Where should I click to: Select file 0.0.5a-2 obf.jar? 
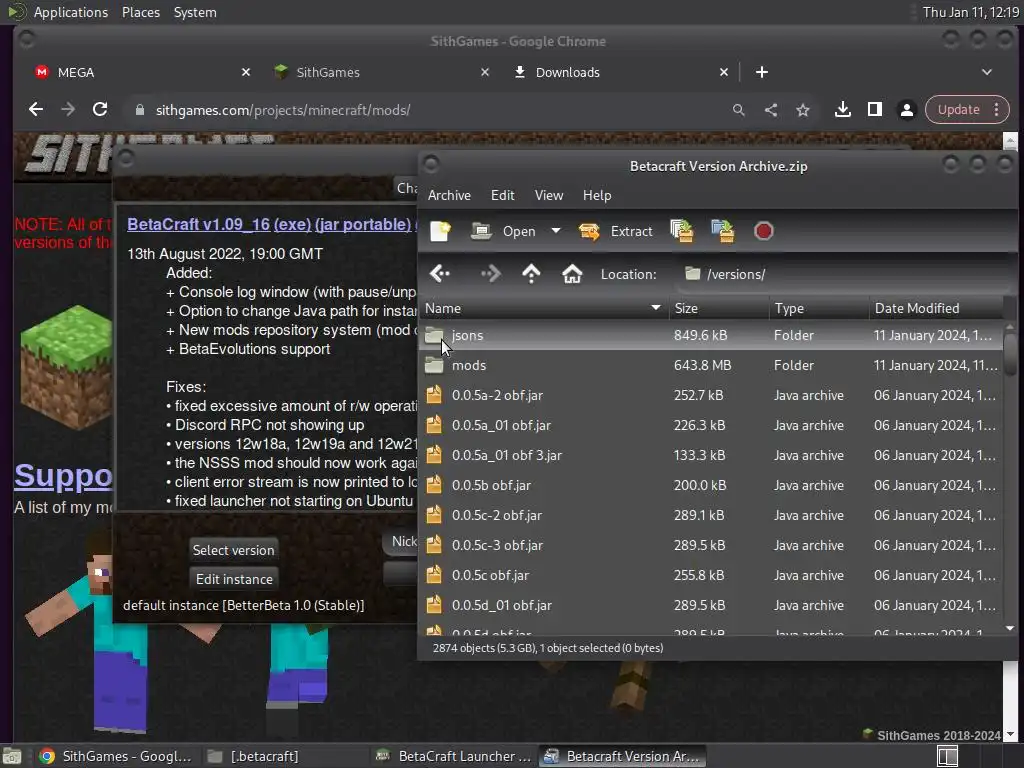pyautogui.click(x=711, y=395)
